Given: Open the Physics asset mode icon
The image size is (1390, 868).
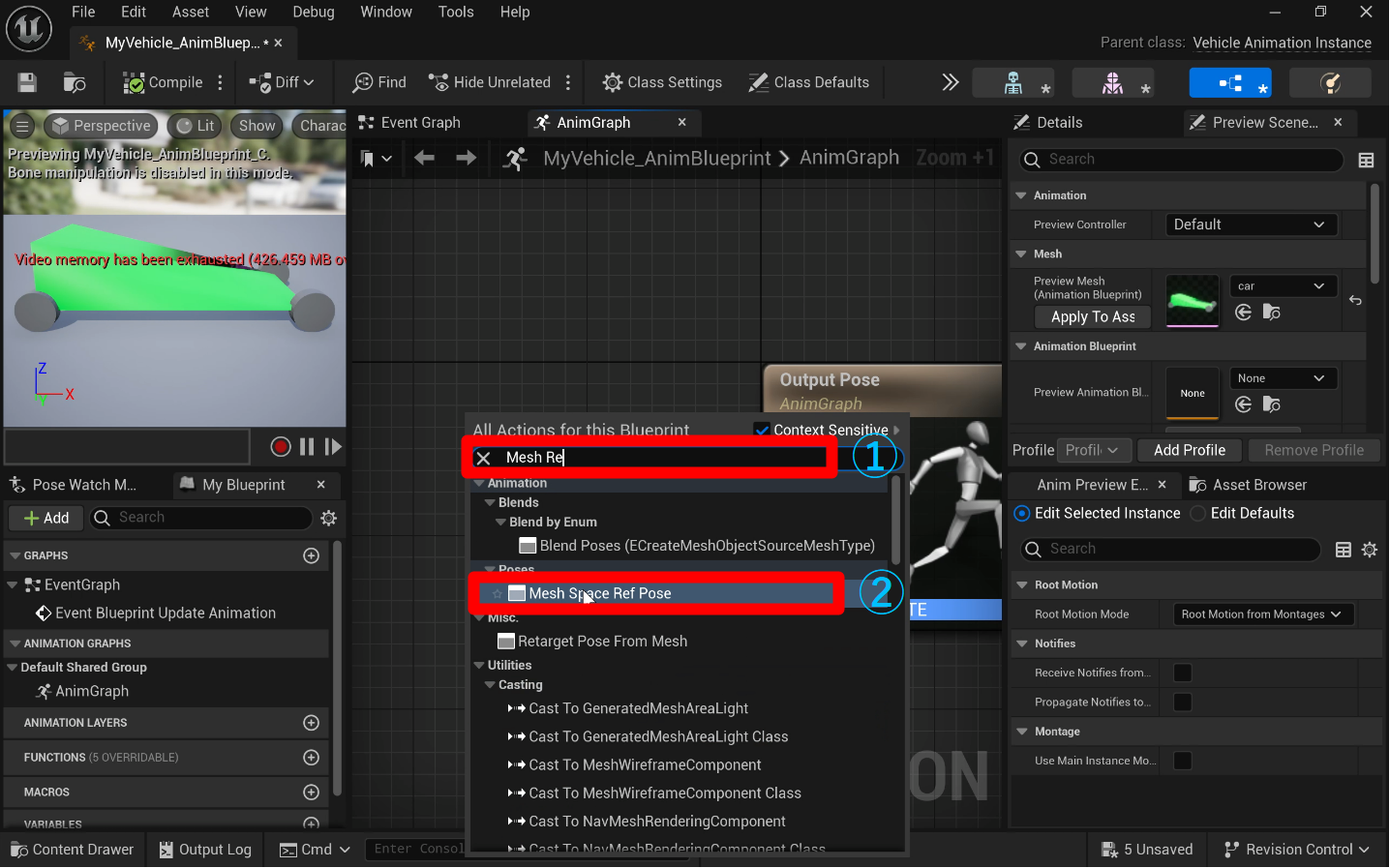Looking at the screenshot, I should pos(1331,83).
